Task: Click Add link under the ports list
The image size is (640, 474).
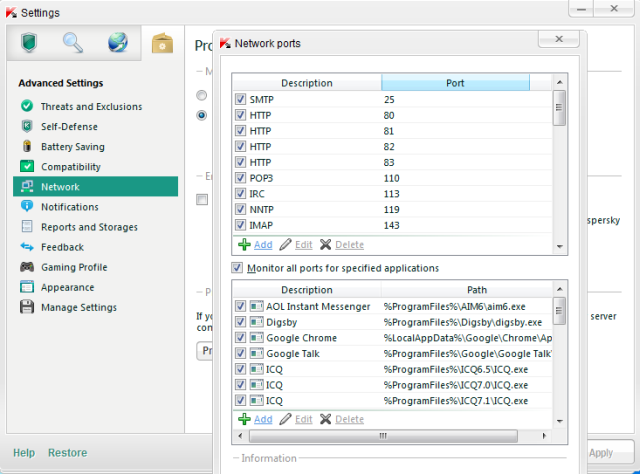Action: [262, 245]
